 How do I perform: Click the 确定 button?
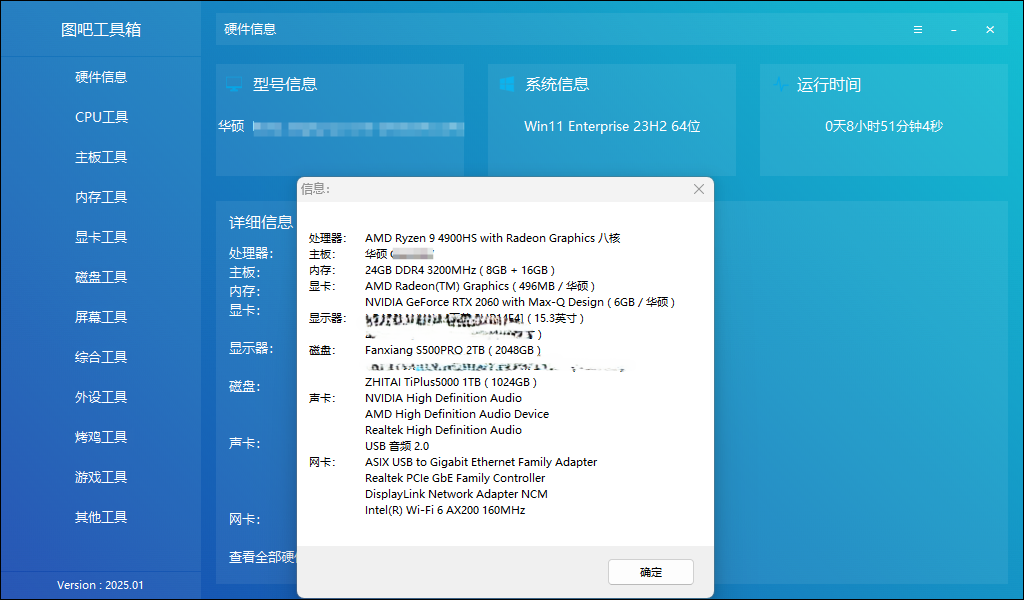(650, 572)
